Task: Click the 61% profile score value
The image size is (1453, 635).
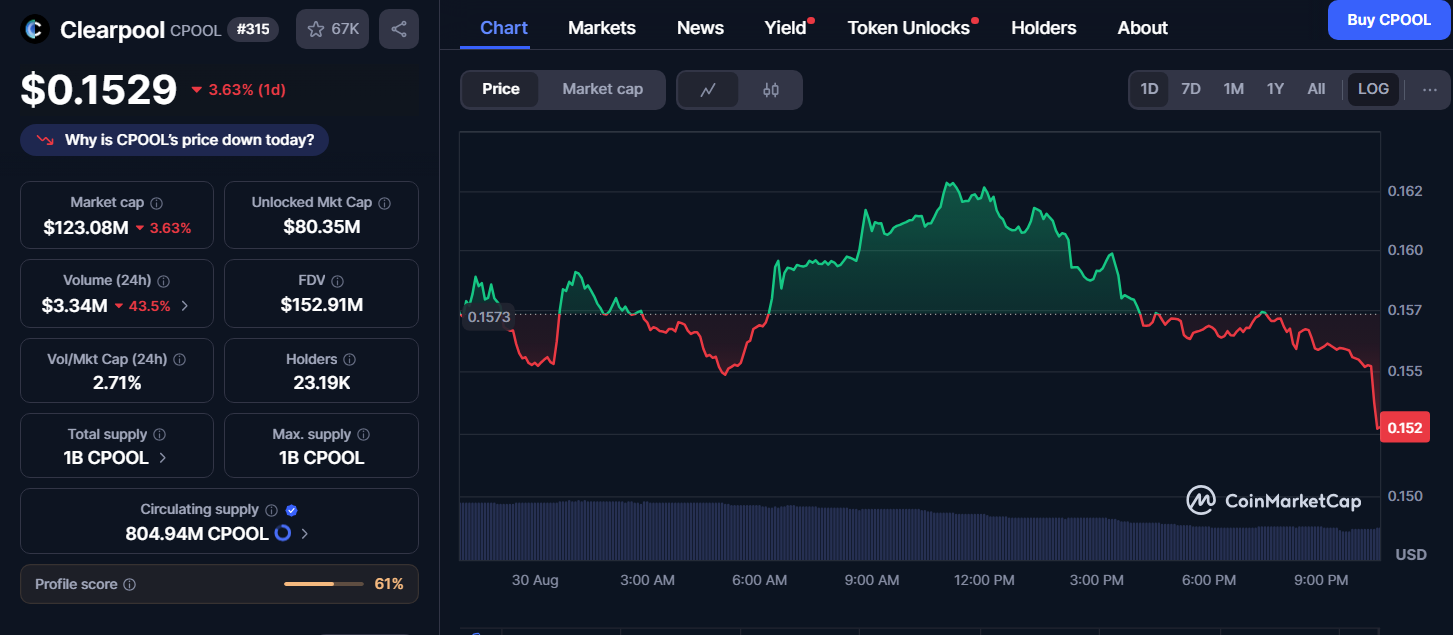Action: (x=389, y=584)
